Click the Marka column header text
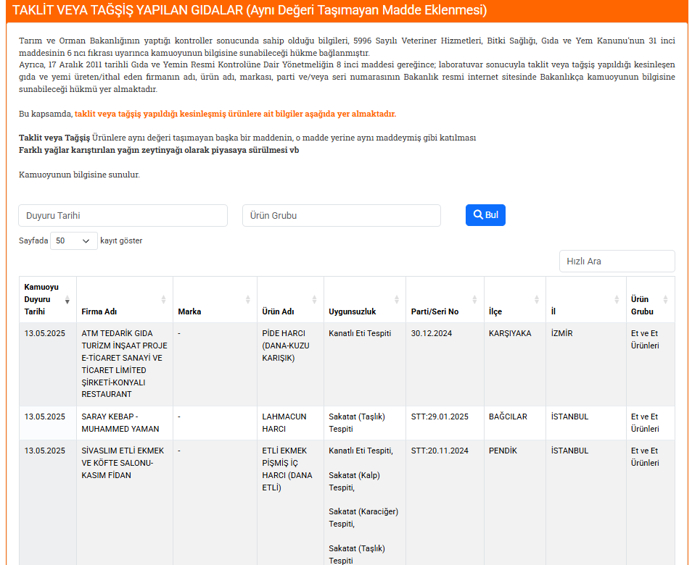 click(x=189, y=312)
